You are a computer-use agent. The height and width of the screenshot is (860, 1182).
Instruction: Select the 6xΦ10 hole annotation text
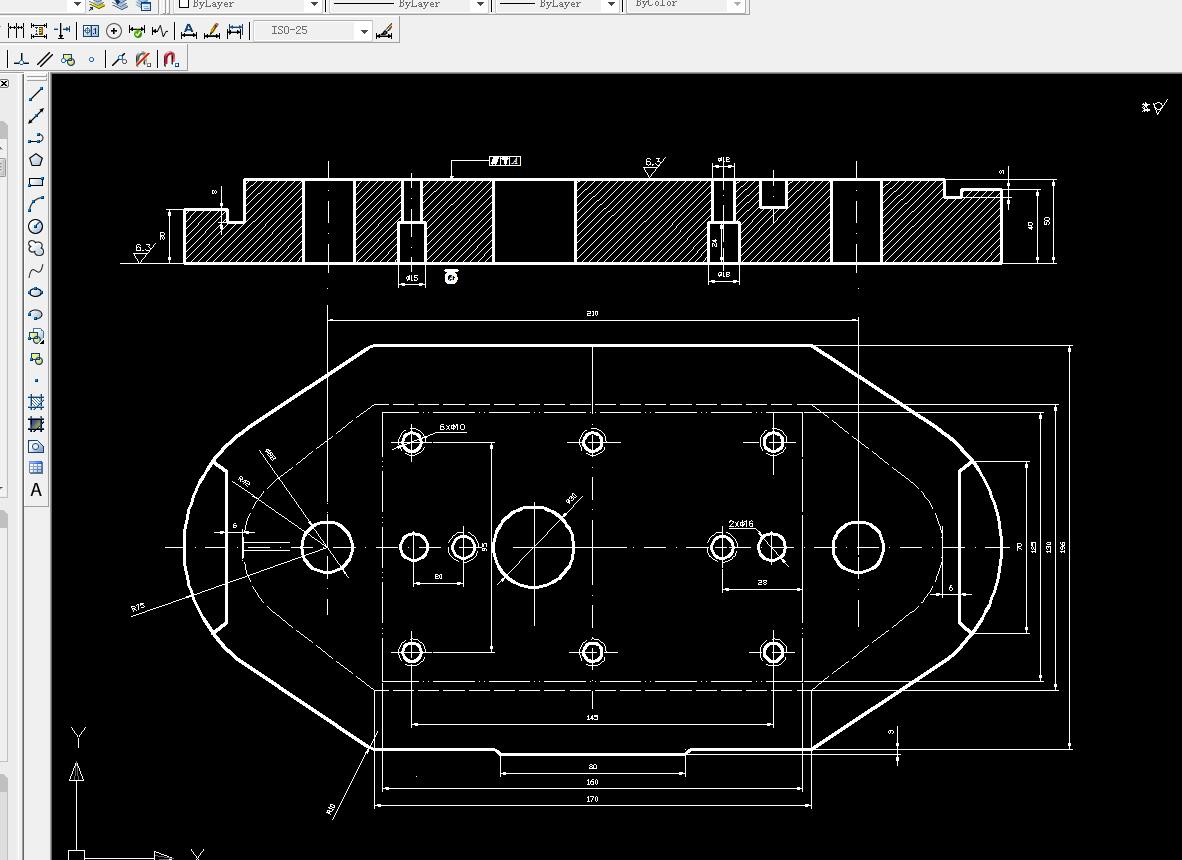(452, 427)
